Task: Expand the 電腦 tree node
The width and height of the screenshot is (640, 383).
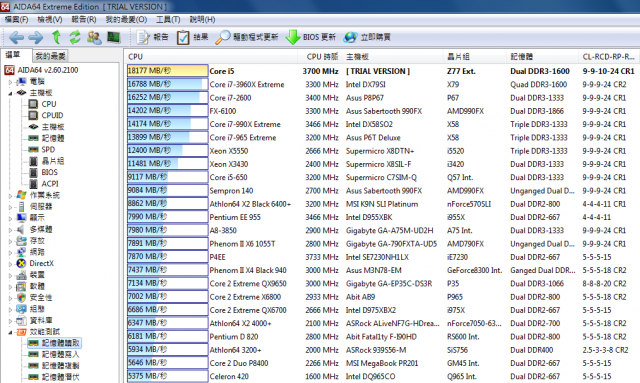Action: [10, 82]
